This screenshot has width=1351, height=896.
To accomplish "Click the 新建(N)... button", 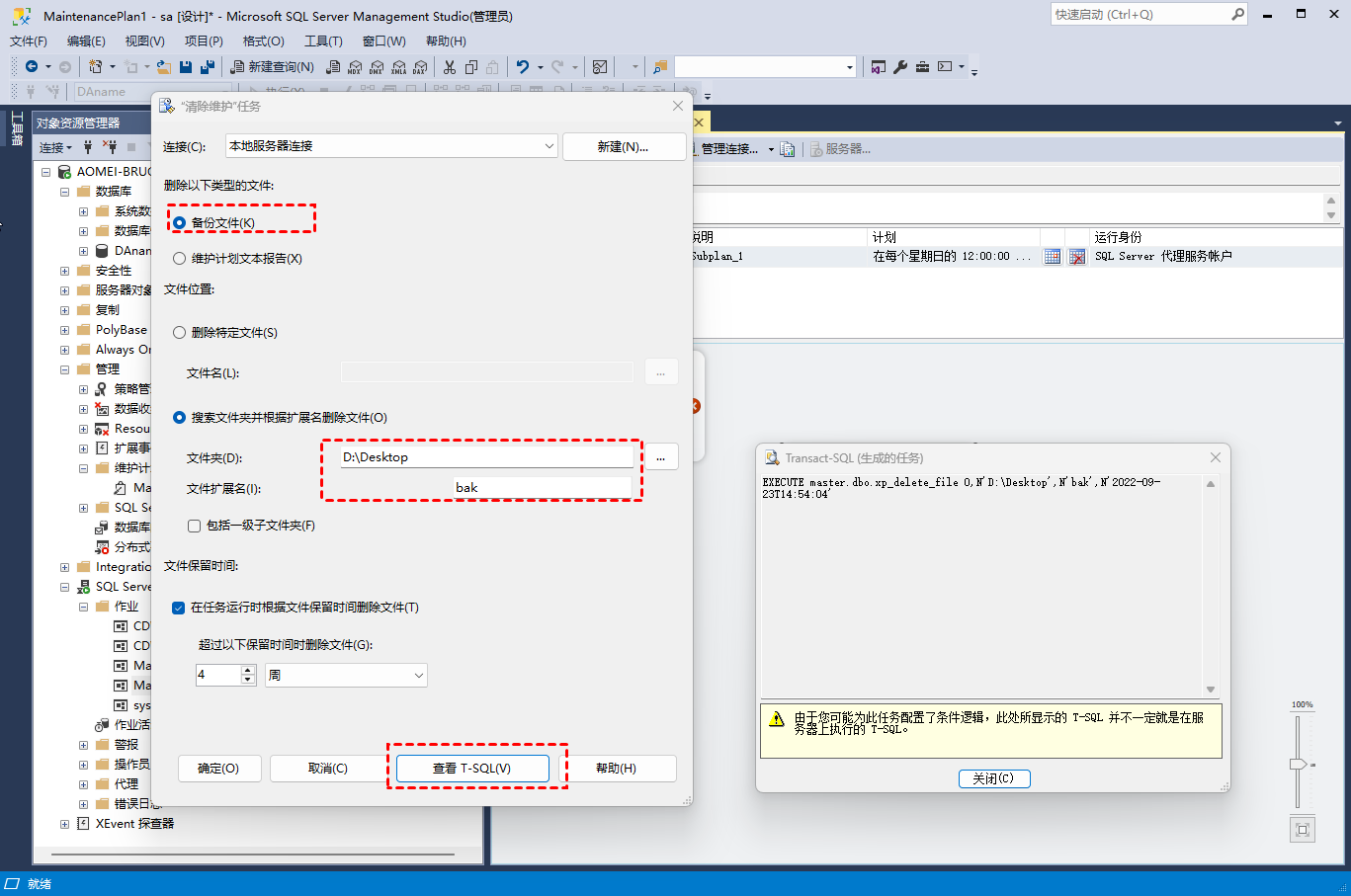I will point(624,146).
